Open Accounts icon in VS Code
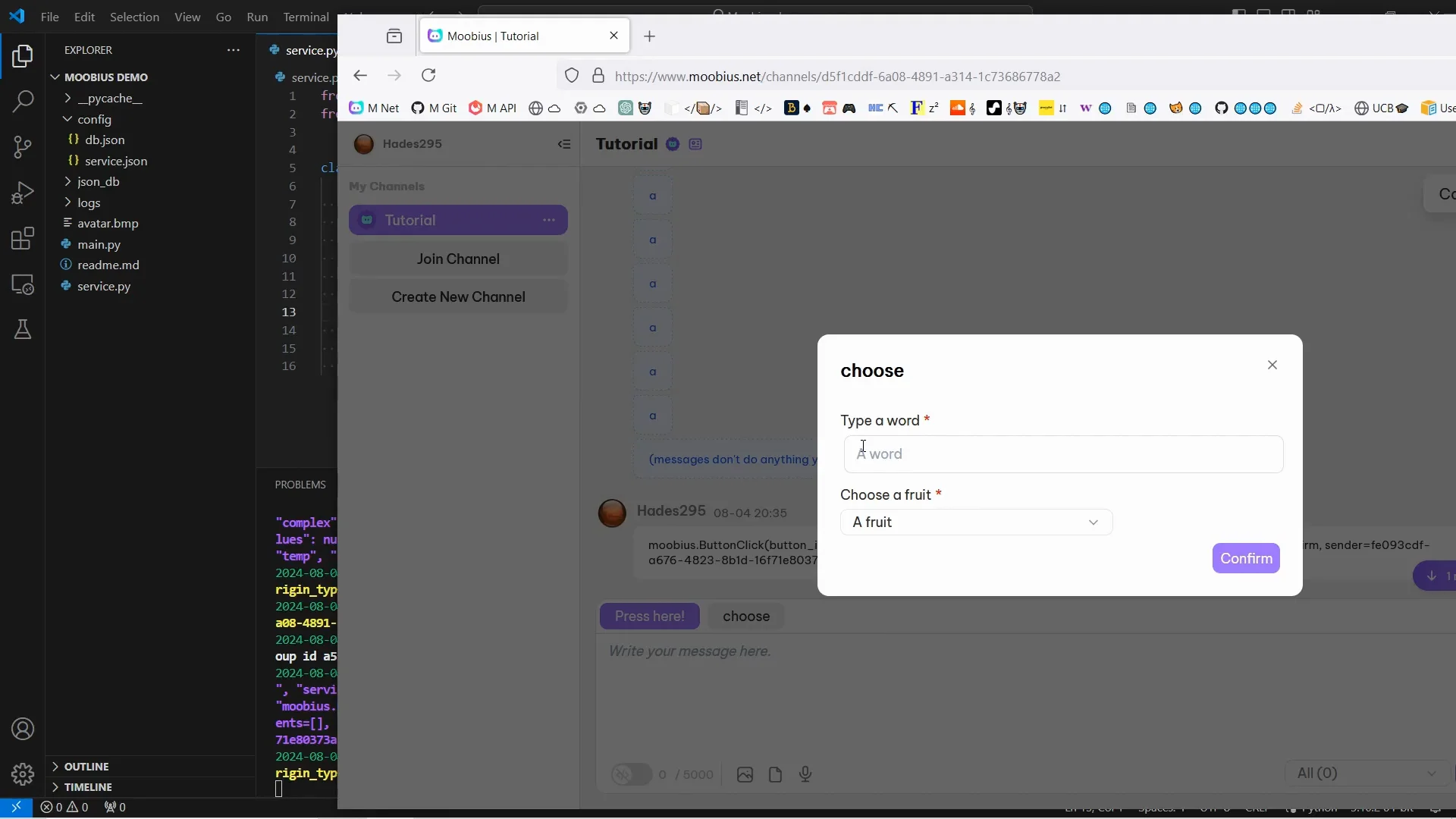 coord(23,729)
